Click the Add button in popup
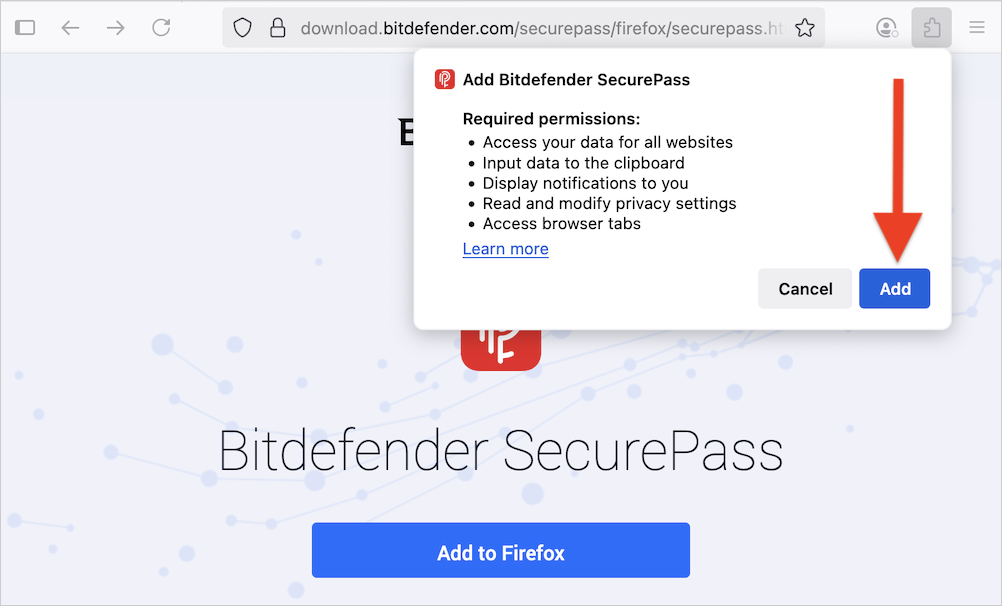The image size is (1002, 606). (894, 289)
